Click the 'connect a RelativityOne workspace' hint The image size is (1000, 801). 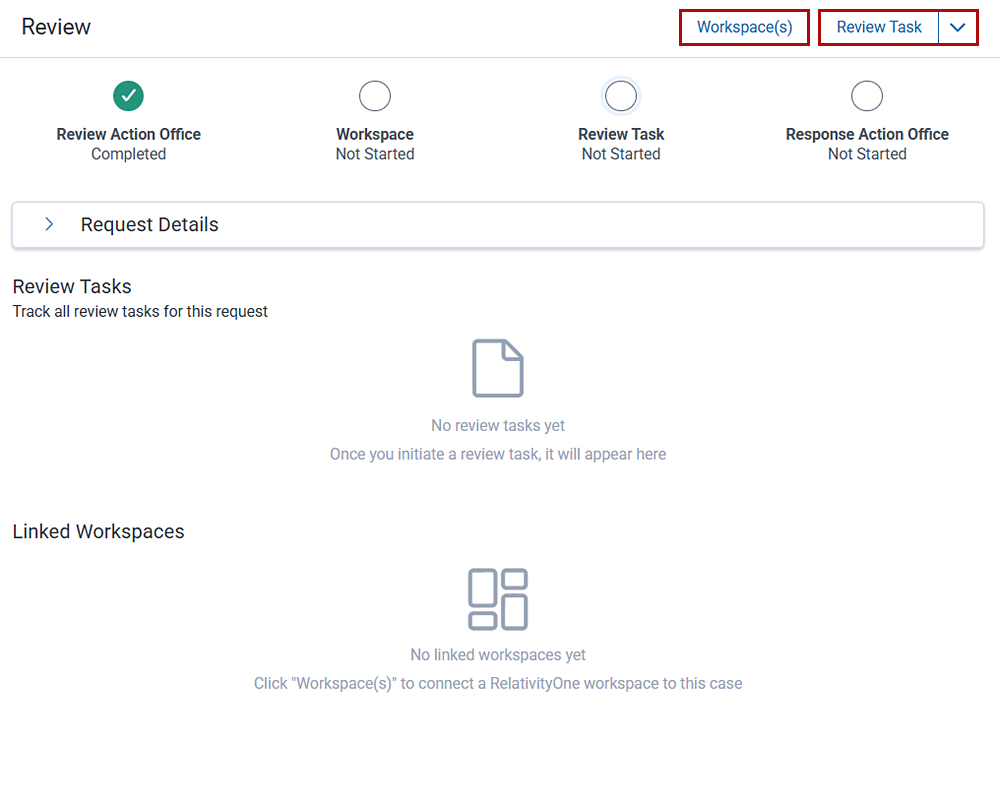[x=498, y=684]
